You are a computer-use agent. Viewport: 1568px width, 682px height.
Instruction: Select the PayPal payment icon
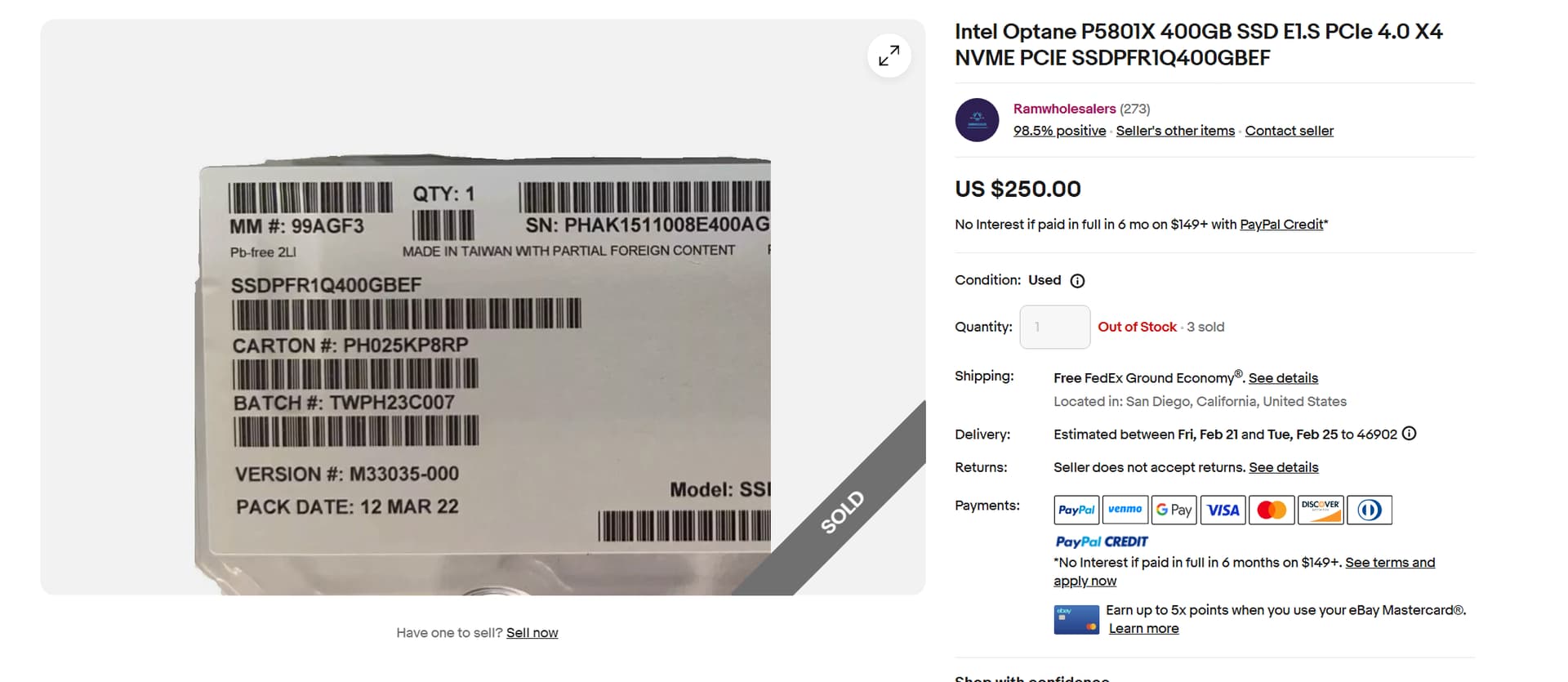point(1076,510)
